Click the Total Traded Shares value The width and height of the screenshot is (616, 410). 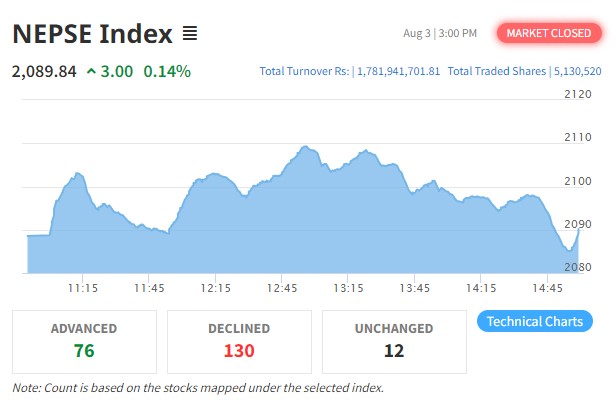coord(578,71)
